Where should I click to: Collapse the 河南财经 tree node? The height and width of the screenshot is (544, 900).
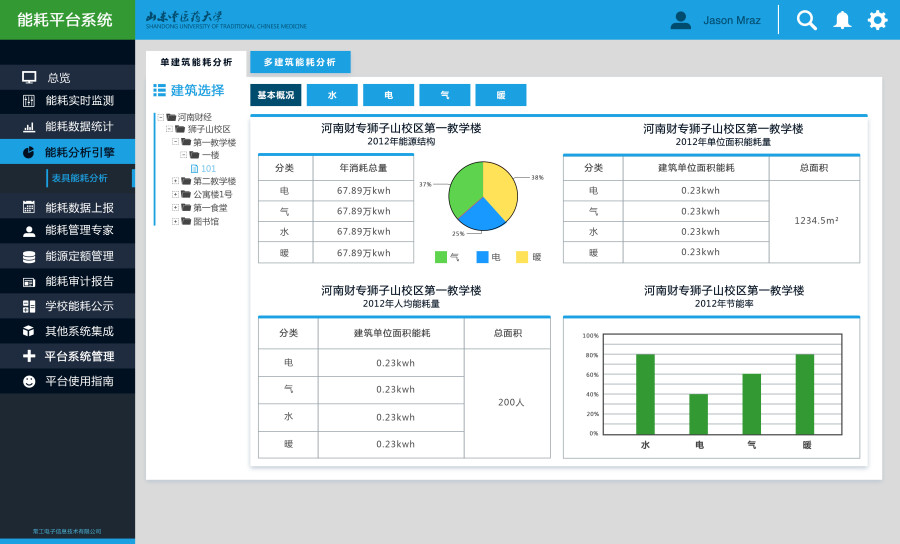[x=161, y=117]
